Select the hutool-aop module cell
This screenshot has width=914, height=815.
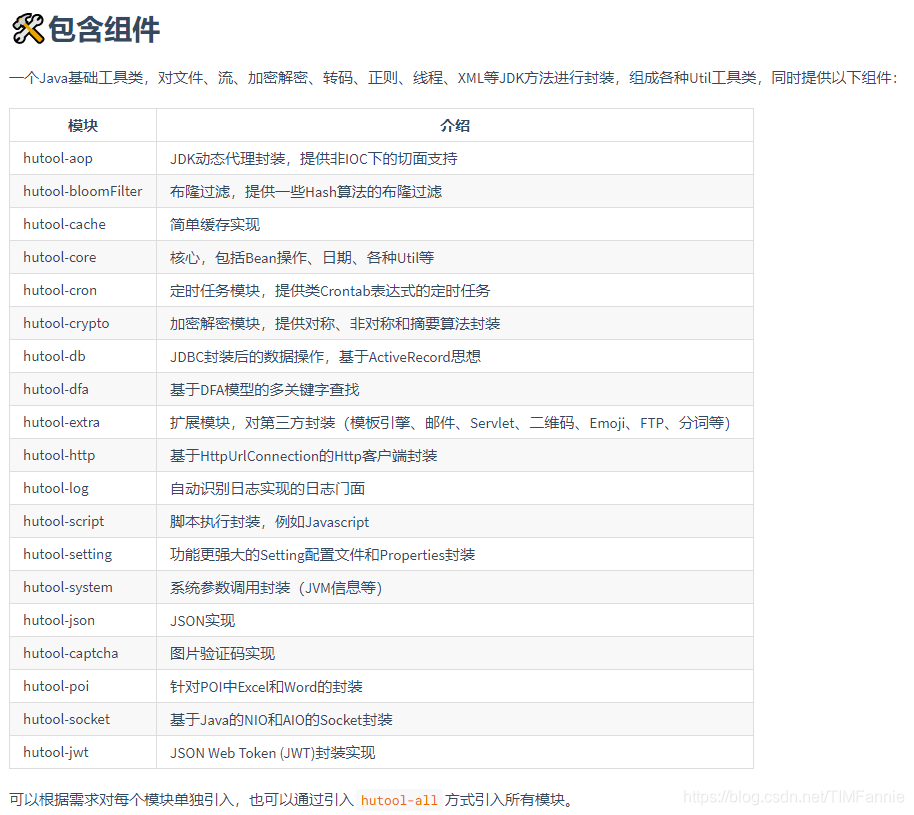(x=57, y=158)
